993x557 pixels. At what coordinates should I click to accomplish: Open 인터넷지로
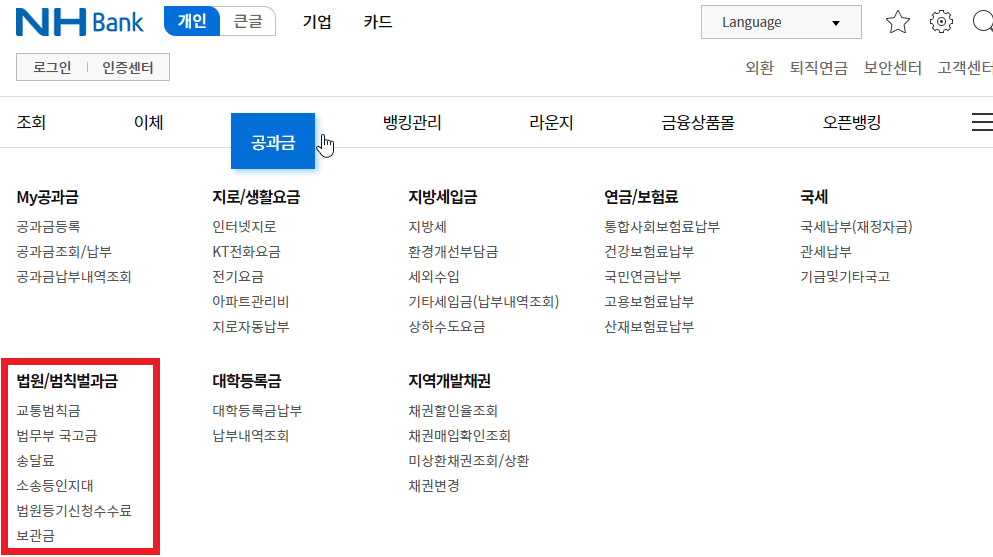click(244, 227)
